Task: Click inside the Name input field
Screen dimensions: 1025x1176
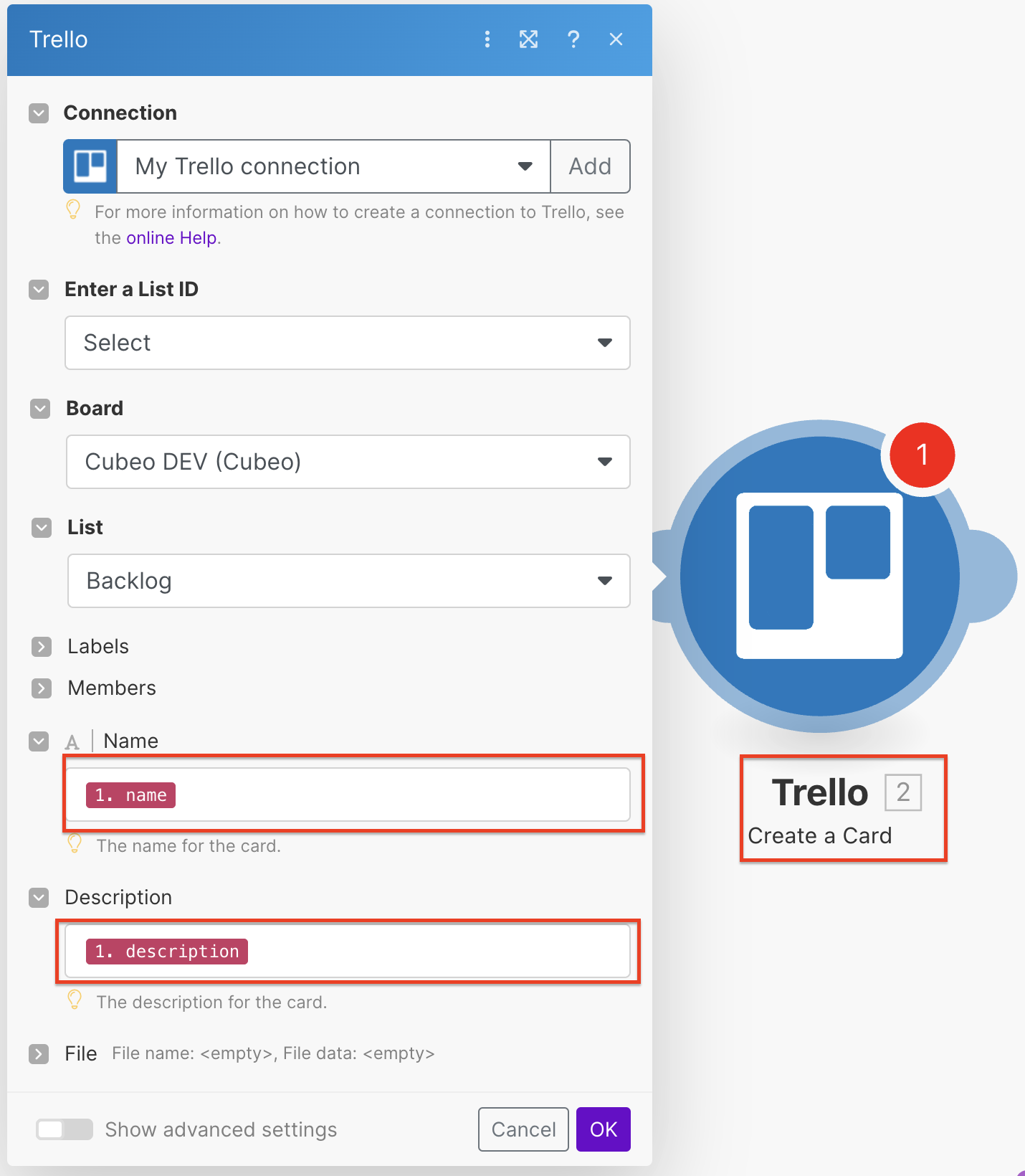Action: coord(348,795)
